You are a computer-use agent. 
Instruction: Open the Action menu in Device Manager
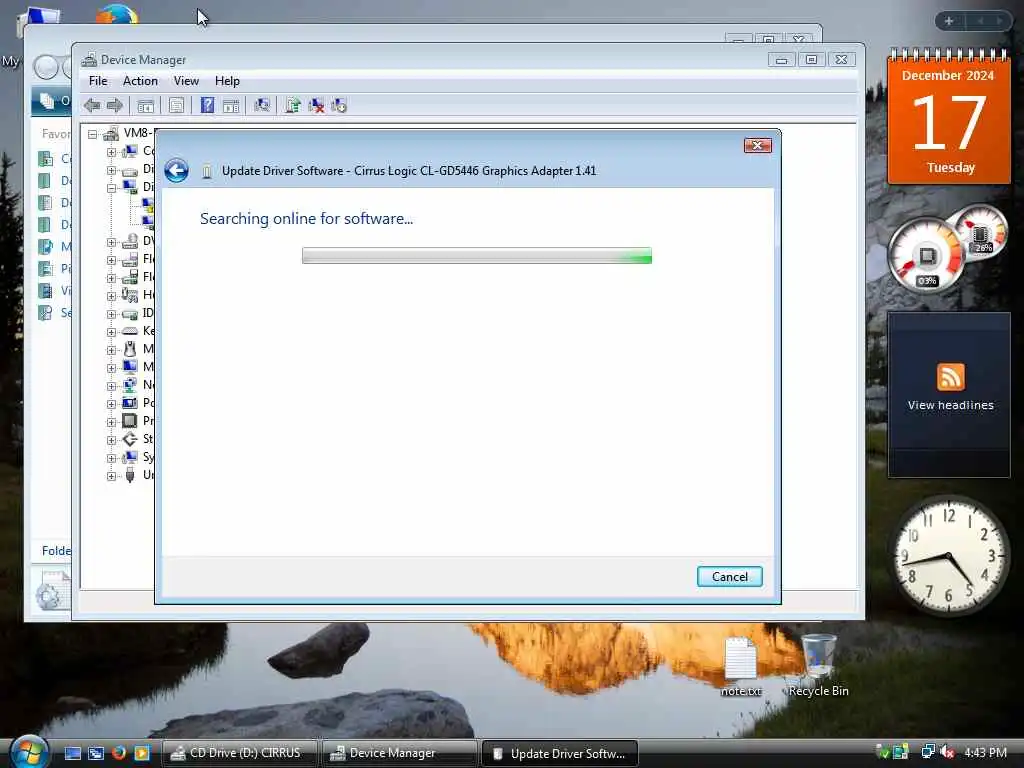[x=140, y=81]
